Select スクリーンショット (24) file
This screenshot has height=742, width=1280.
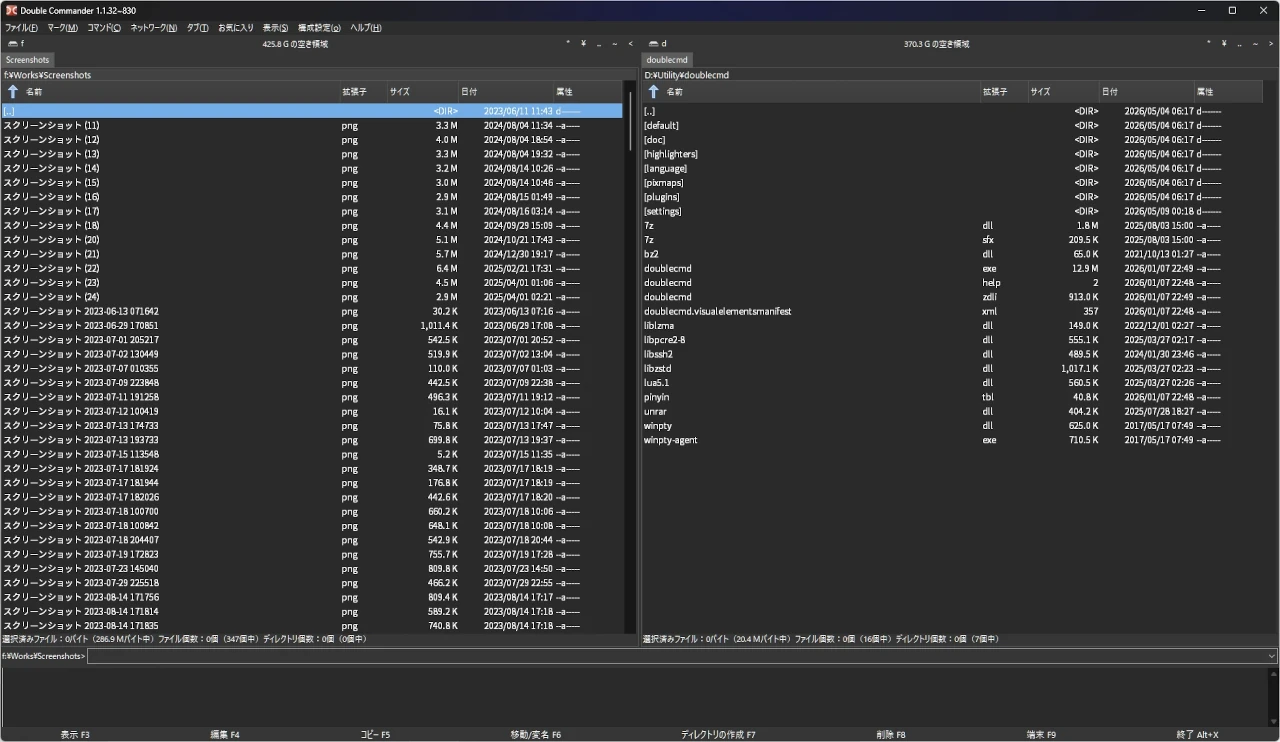point(312,297)
